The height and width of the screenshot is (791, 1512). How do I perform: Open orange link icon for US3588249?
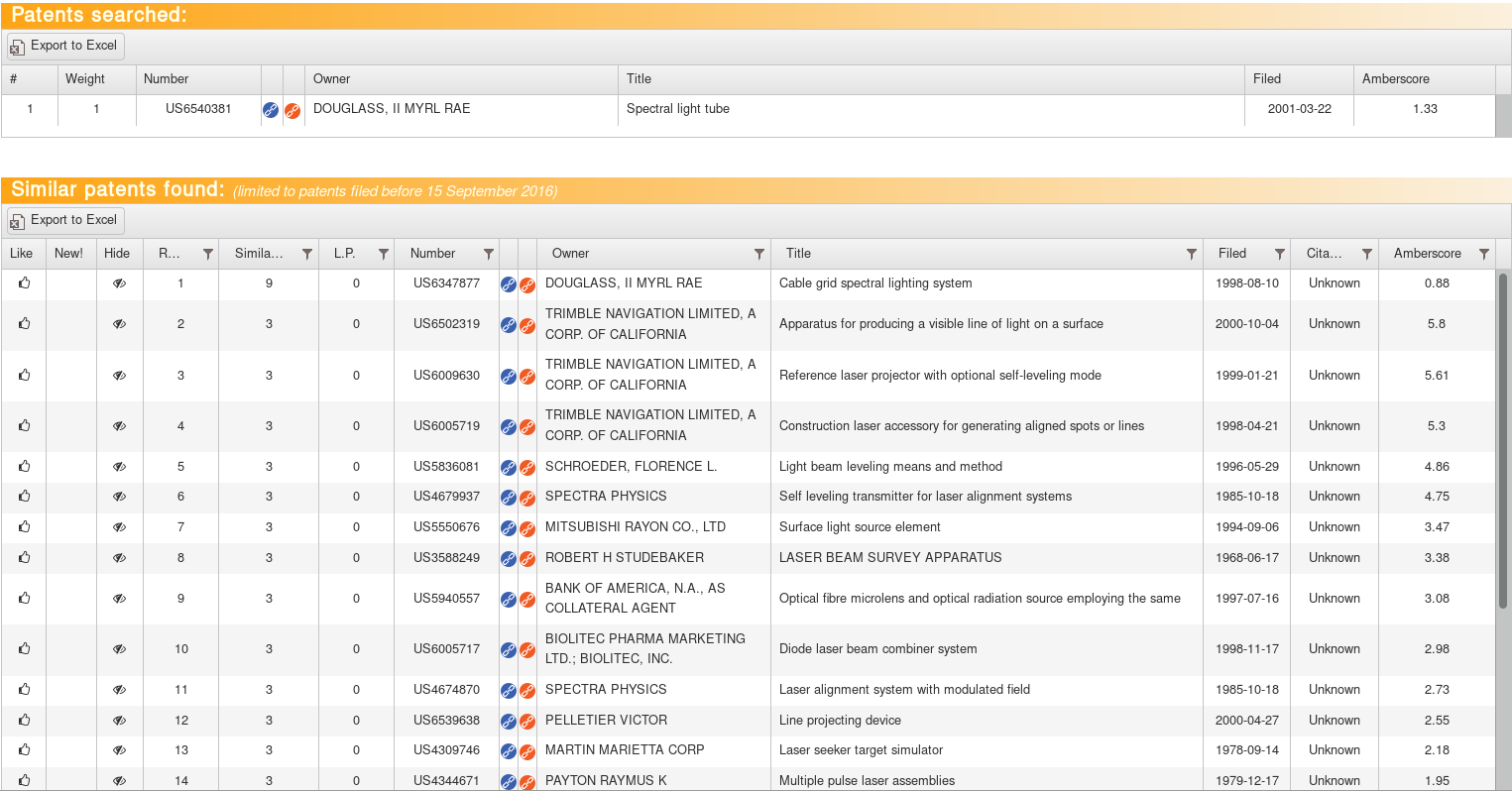click(527, 559)
